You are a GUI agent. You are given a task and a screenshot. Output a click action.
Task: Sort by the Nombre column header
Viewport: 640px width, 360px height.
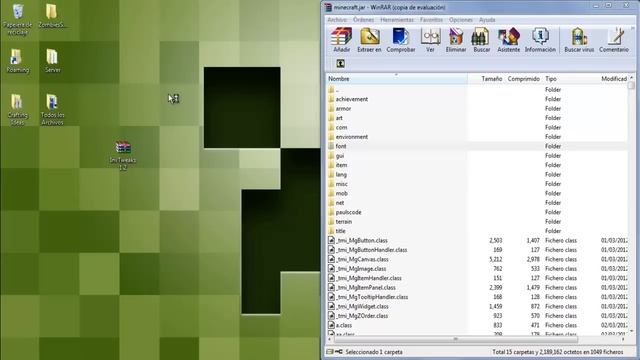(397, 79)
